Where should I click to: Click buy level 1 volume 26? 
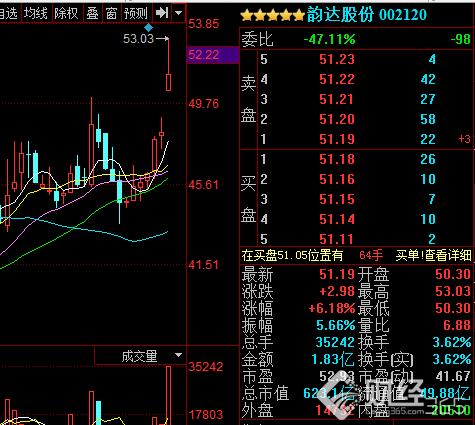(428, 159)
